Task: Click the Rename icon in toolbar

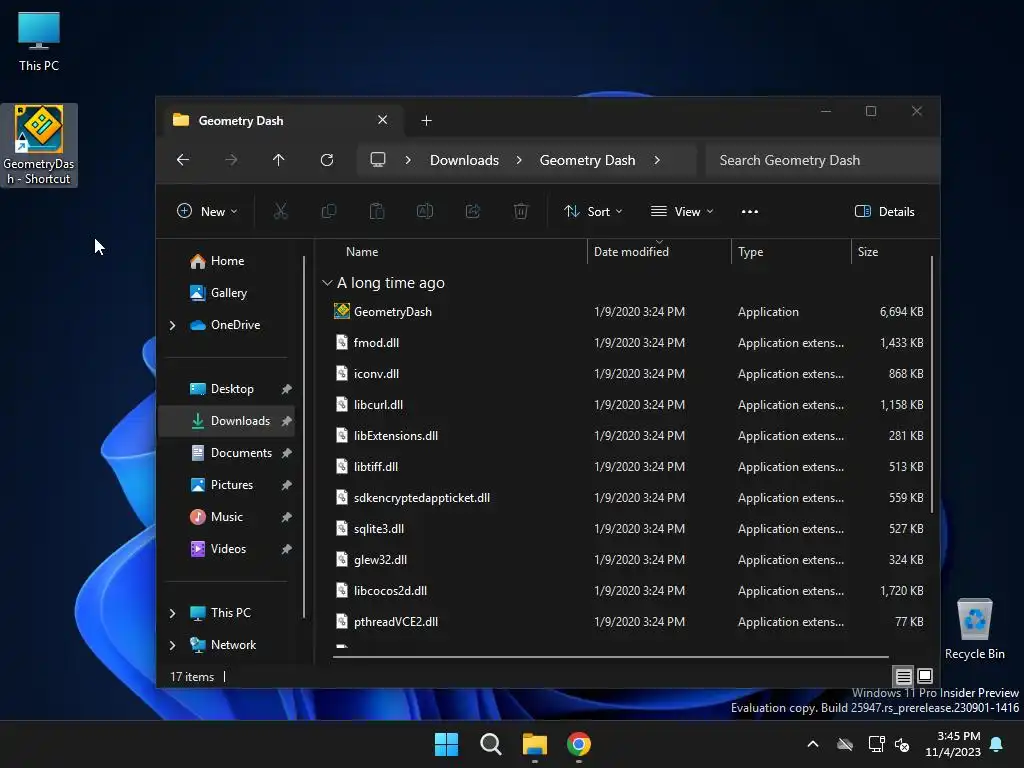Action: pyautogui.click(x=424, y=211)
